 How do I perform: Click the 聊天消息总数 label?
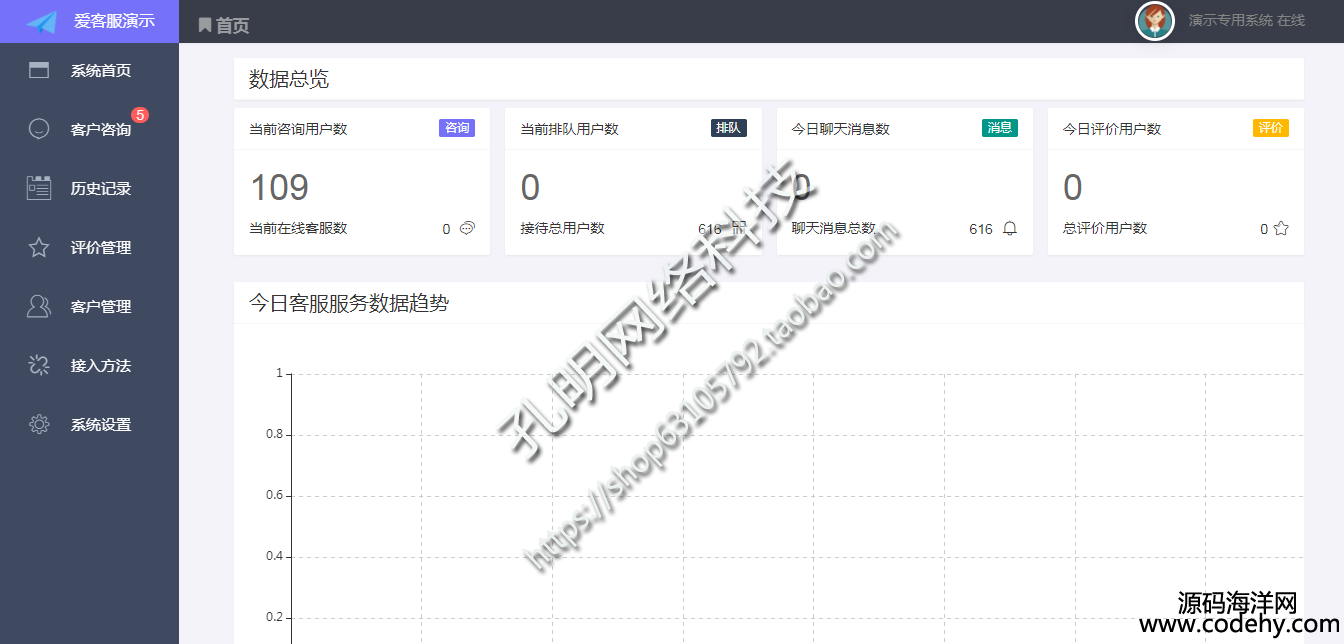coord(834,228)
